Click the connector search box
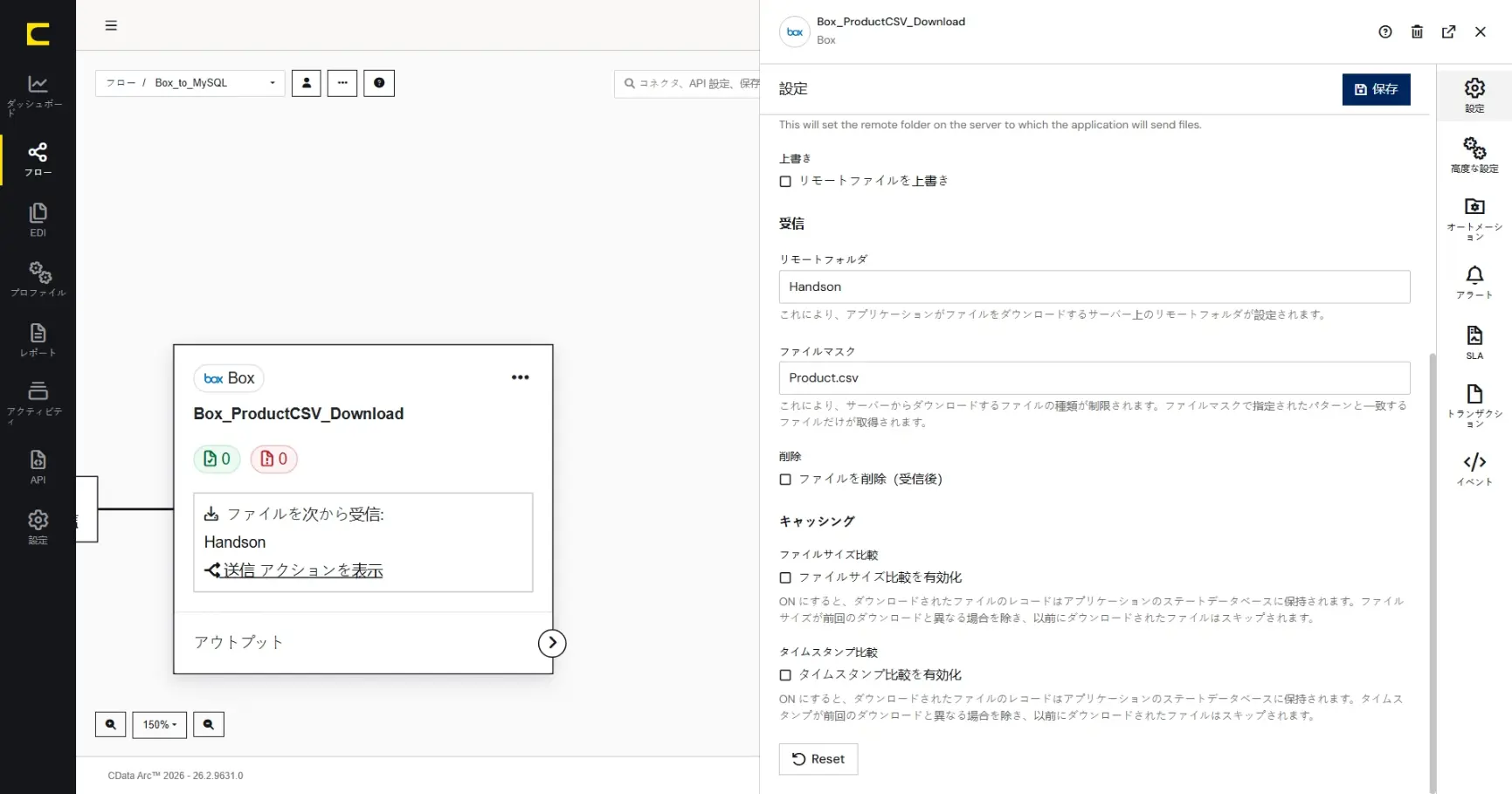This screenshot has width=1512, height=794. click(687, 84)
